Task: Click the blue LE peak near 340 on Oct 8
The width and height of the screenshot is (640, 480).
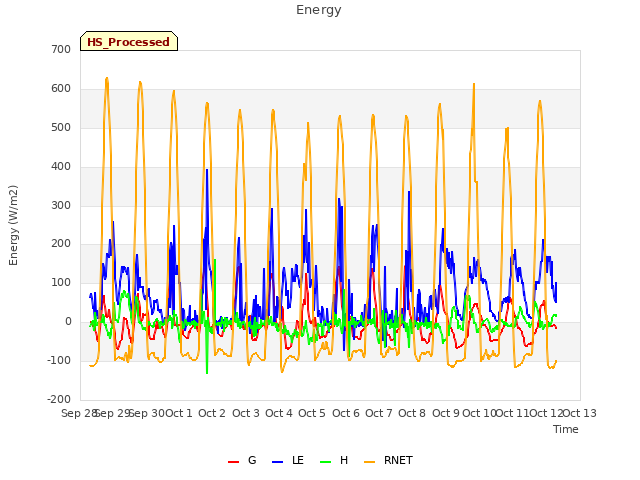Action: coord(409,192)
